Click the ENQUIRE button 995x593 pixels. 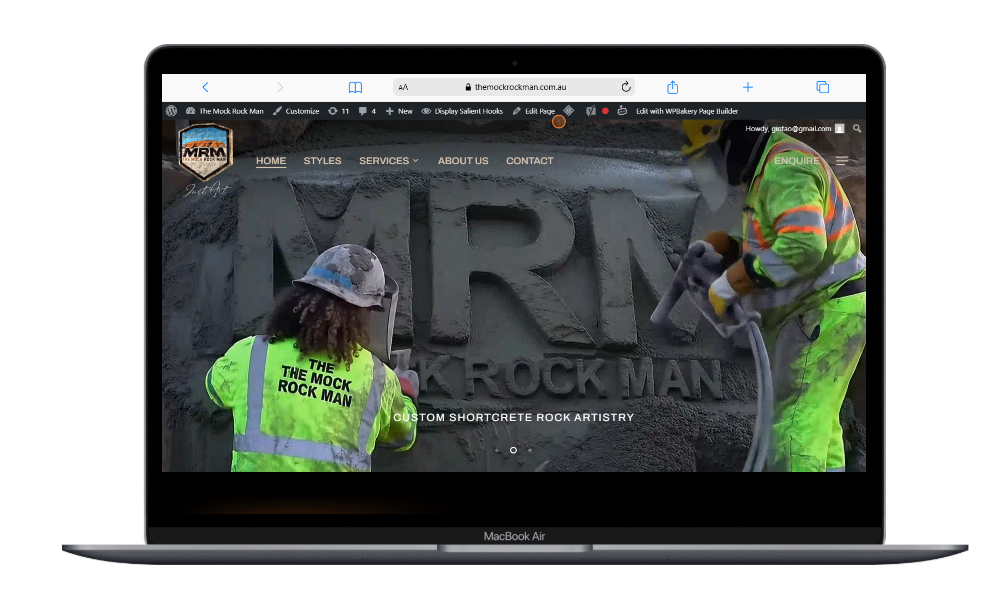(796, 161)
